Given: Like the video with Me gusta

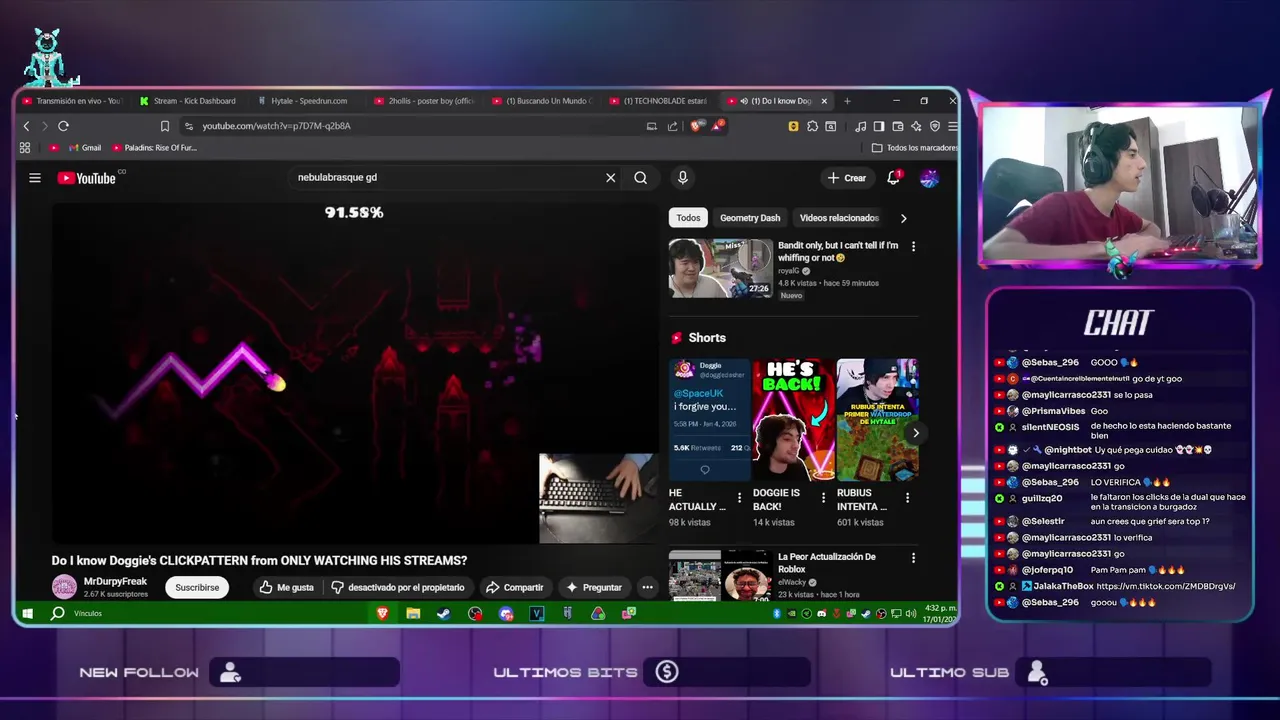Looking at the screenshot, I should [x=287, y=587].
